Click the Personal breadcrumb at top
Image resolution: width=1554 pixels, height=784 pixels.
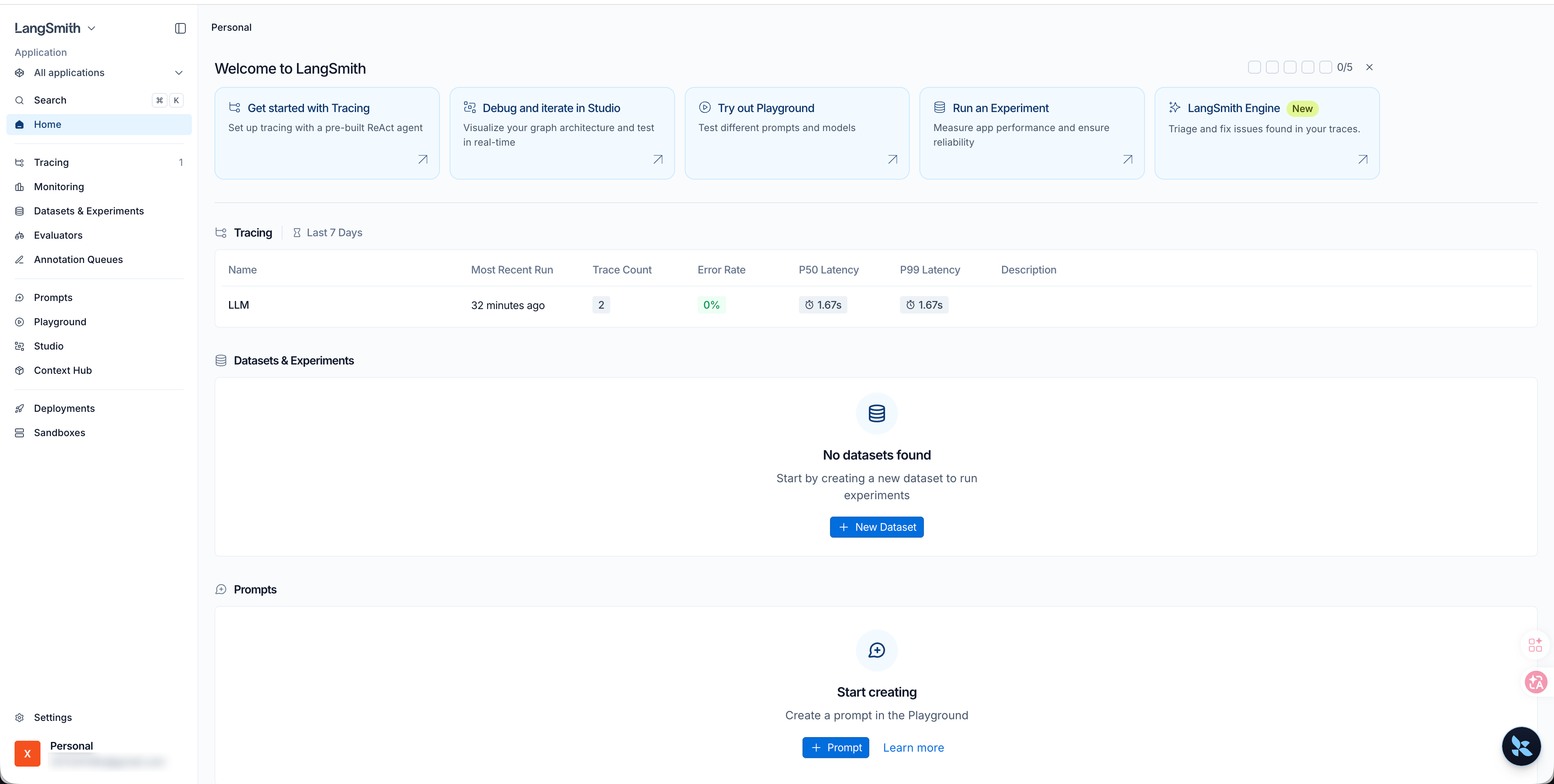pyautogui.click(x=231, y=27)
